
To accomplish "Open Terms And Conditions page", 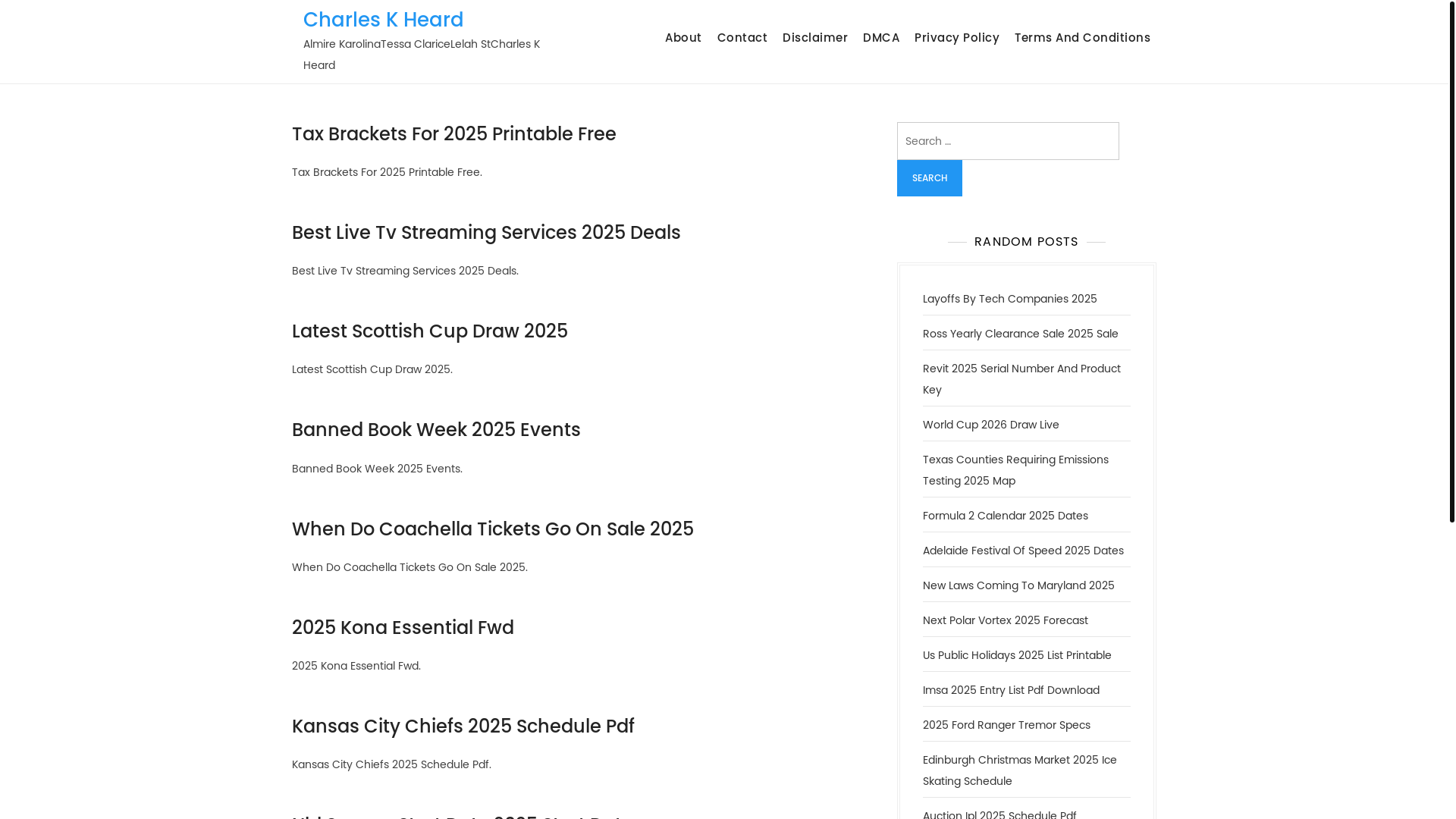I will [x=1082, y=38].
